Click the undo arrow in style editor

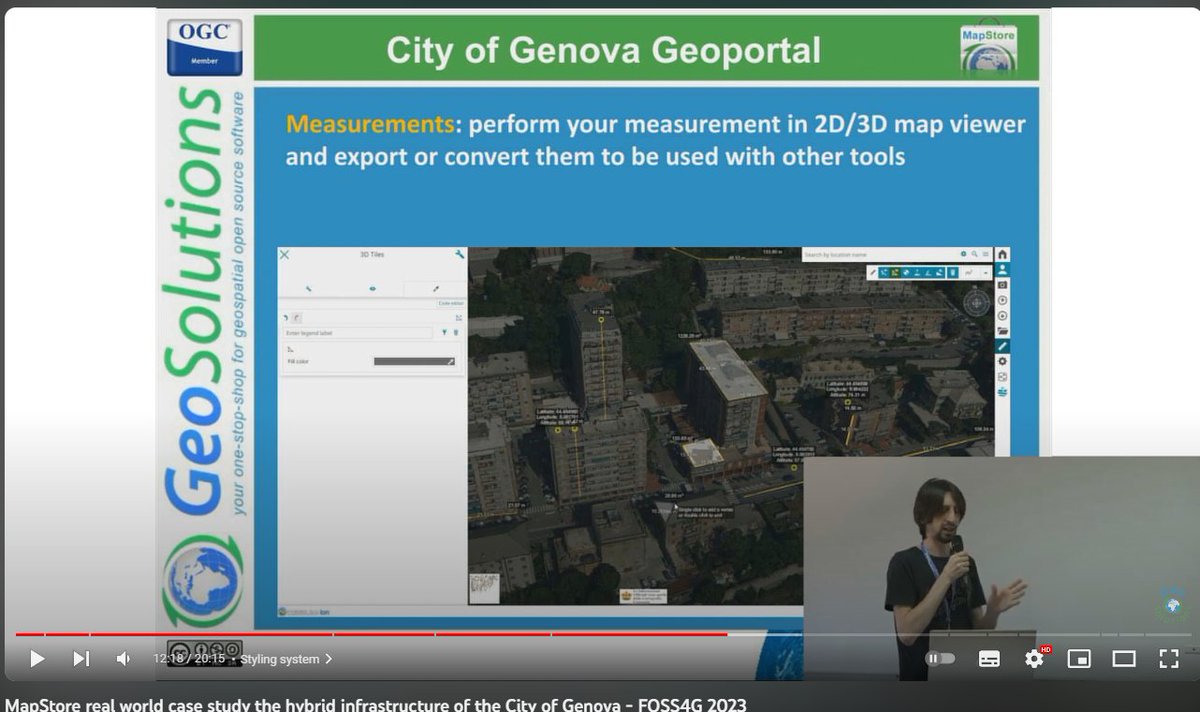click(286, 317)
